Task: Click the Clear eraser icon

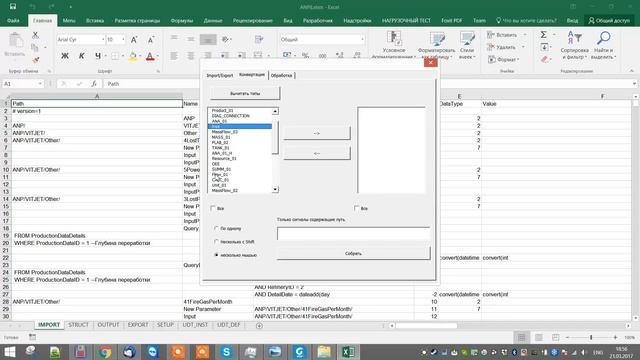Action: [x=544, y=60]
